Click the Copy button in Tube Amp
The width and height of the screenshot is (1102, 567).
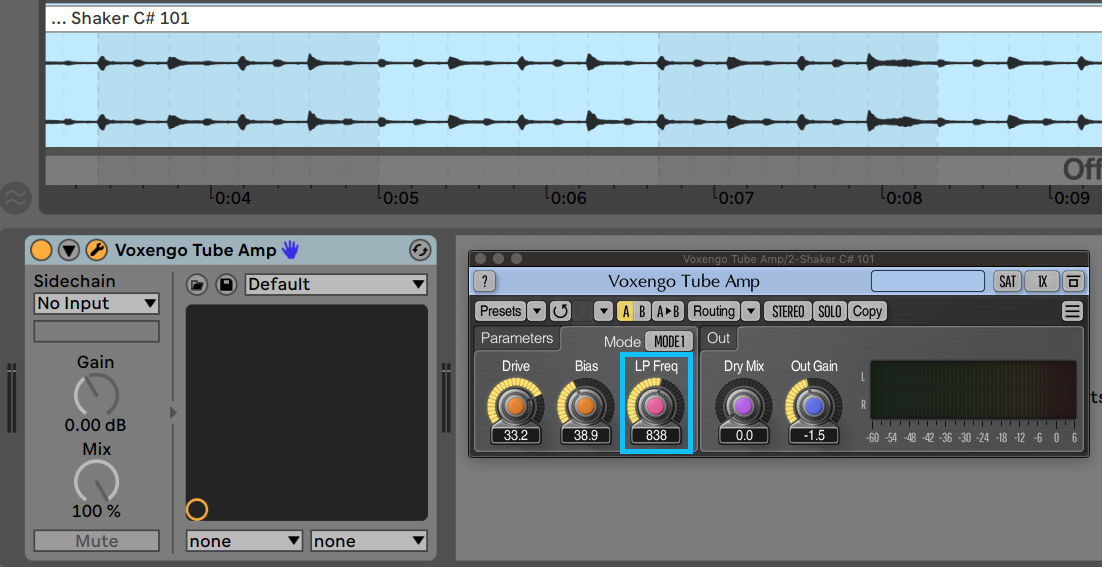point(867,311)
